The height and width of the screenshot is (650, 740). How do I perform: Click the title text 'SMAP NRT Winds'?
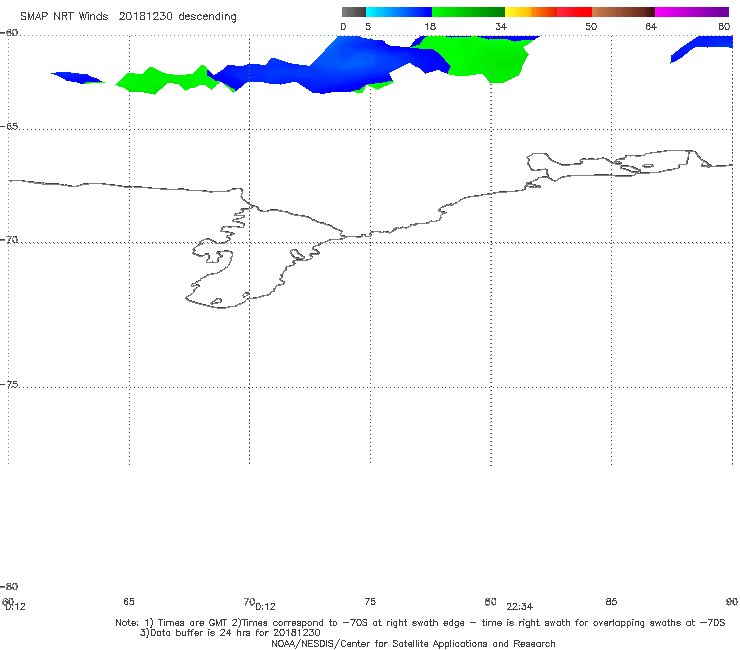64,16
